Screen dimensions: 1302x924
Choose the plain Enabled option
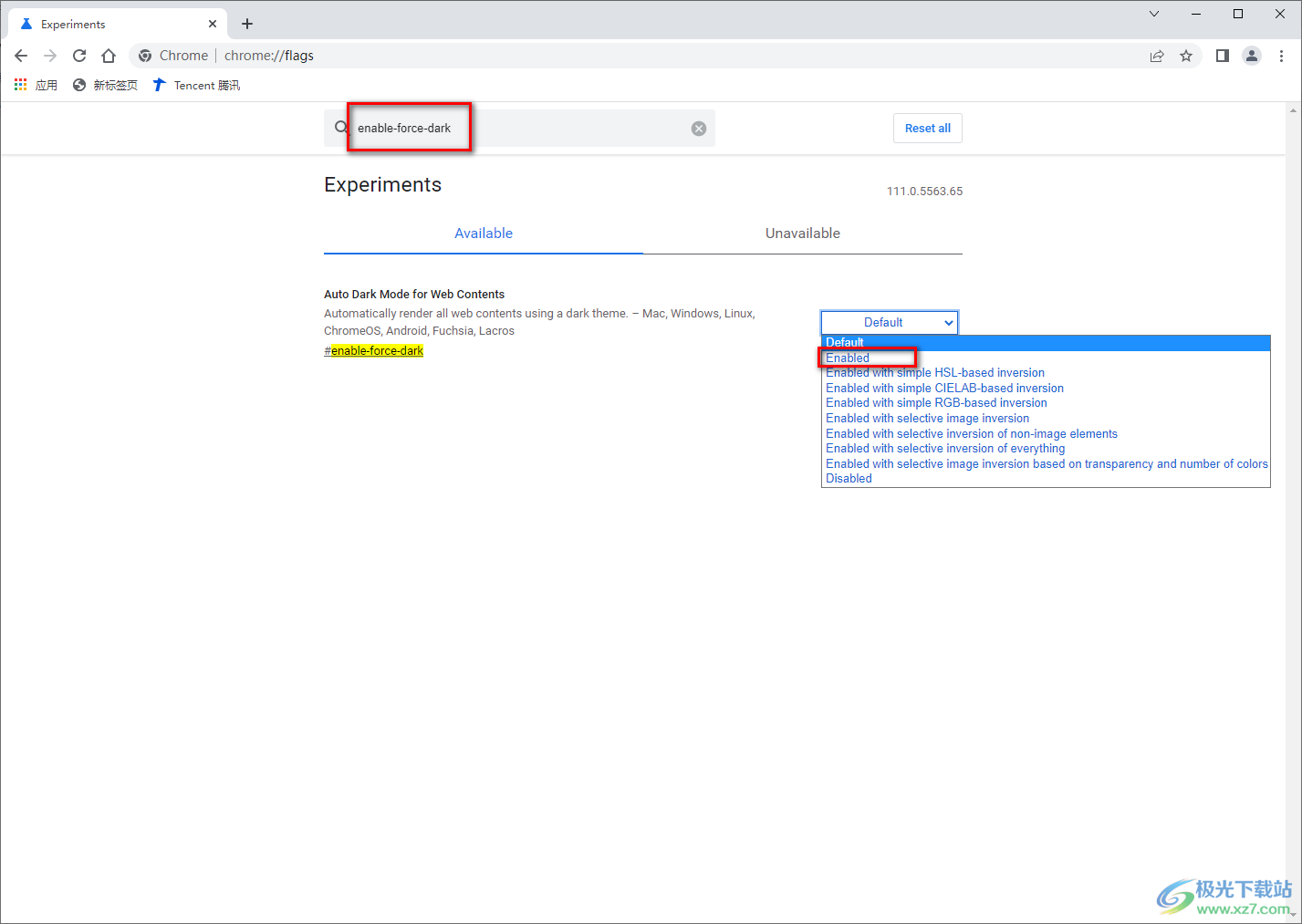click(x=1046, y=358)
